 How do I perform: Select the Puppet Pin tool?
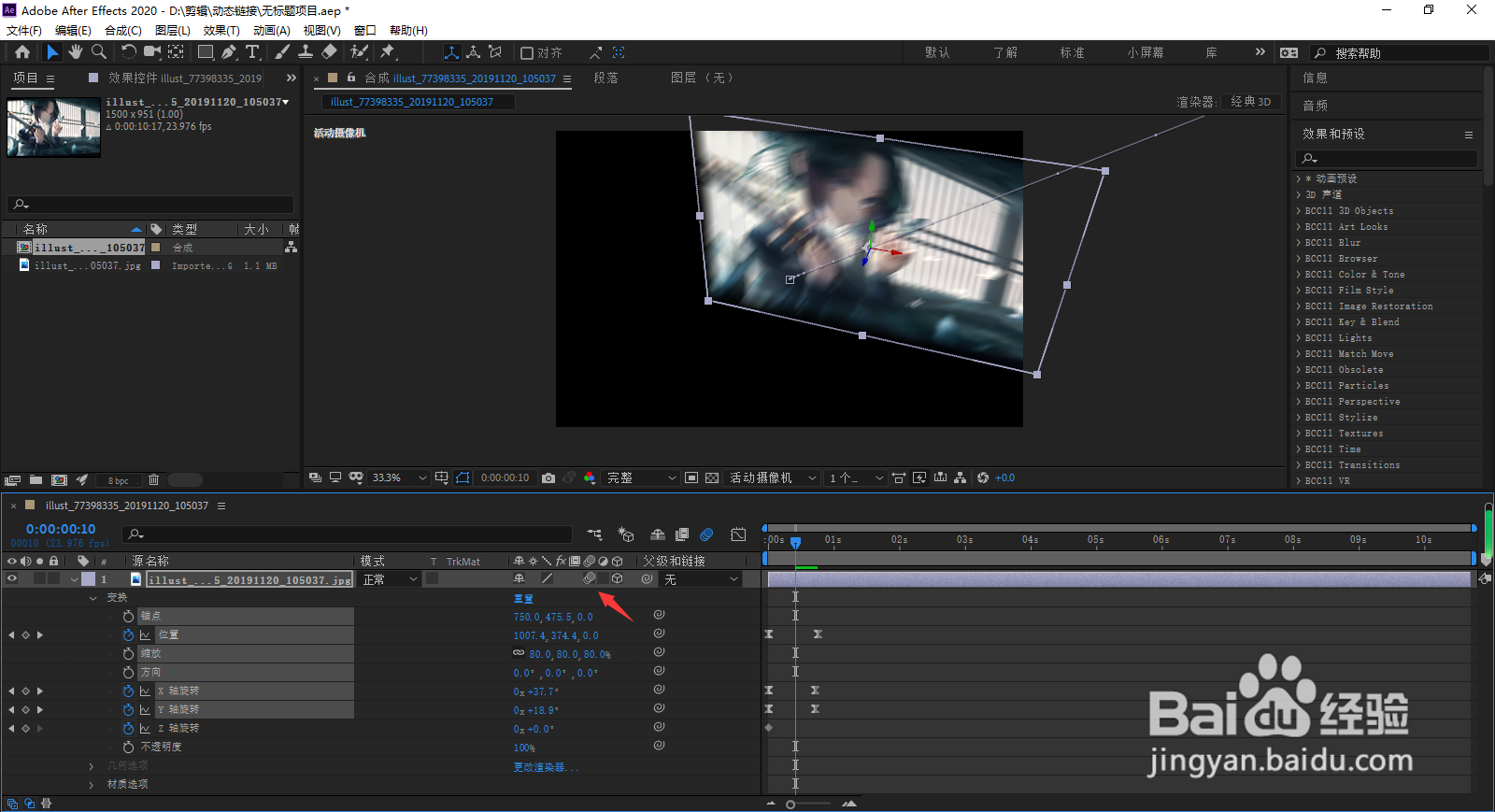388,52
